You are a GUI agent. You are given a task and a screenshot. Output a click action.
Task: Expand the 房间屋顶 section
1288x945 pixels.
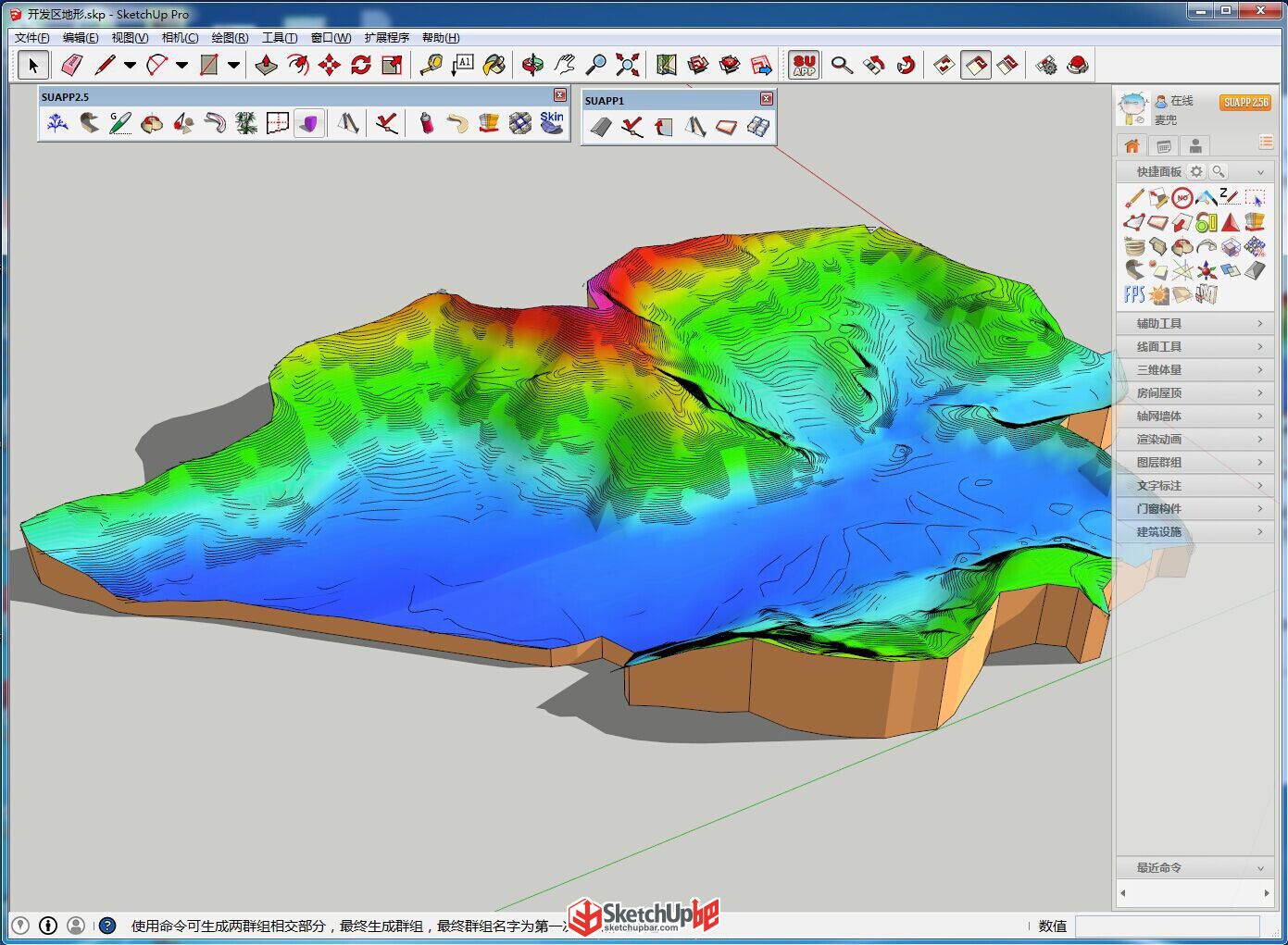coord(1194,392)
